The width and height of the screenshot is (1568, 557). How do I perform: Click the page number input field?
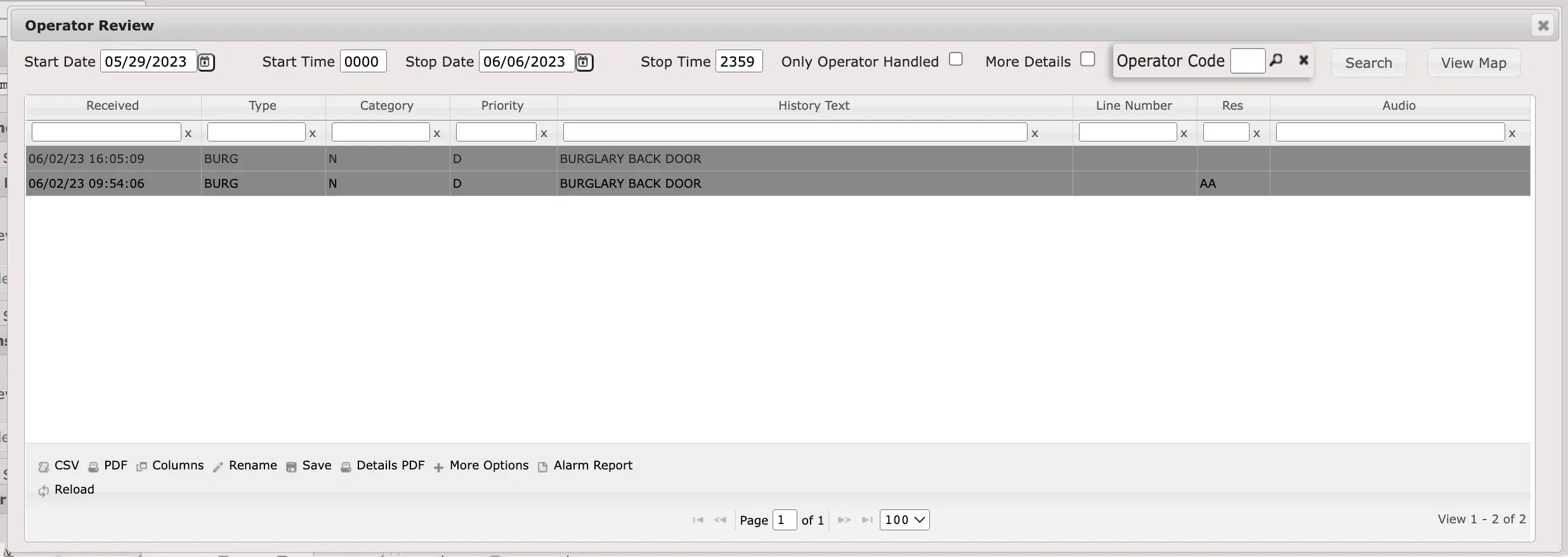point(785,520)
